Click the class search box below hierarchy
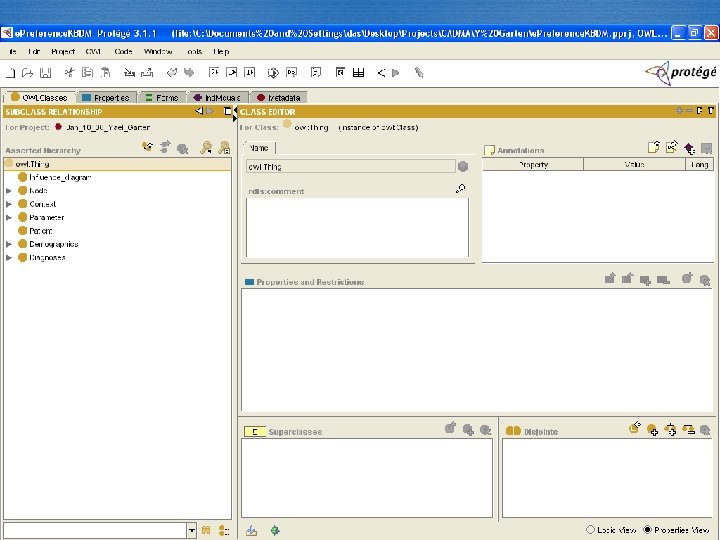Image resolution: width=720 pixels, height=540 pixels. point(95,530)
